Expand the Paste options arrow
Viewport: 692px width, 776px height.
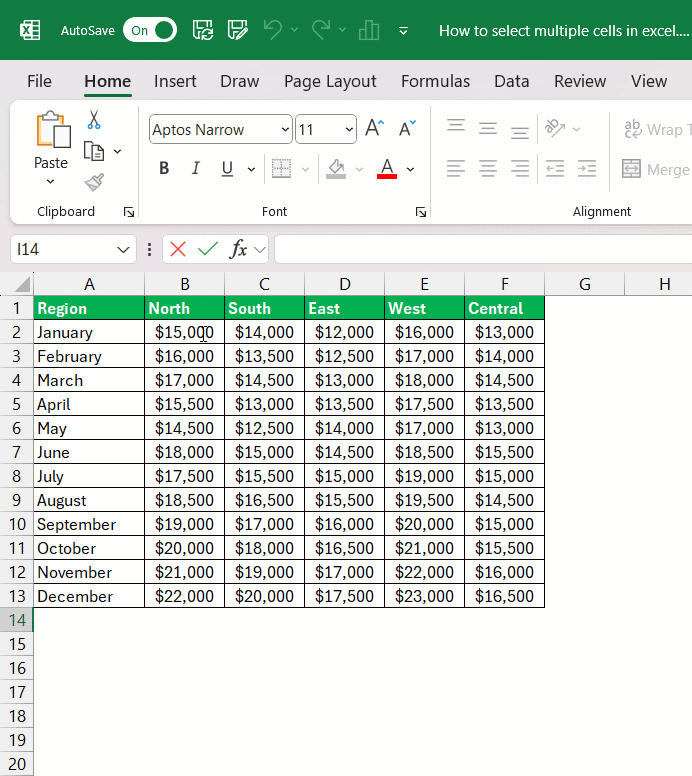(x=50, y=182)
